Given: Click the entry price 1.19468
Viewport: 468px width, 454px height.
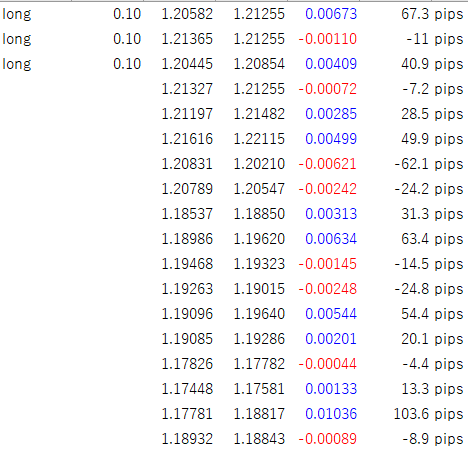Looking at the screenshot, I should pos(187,264).
